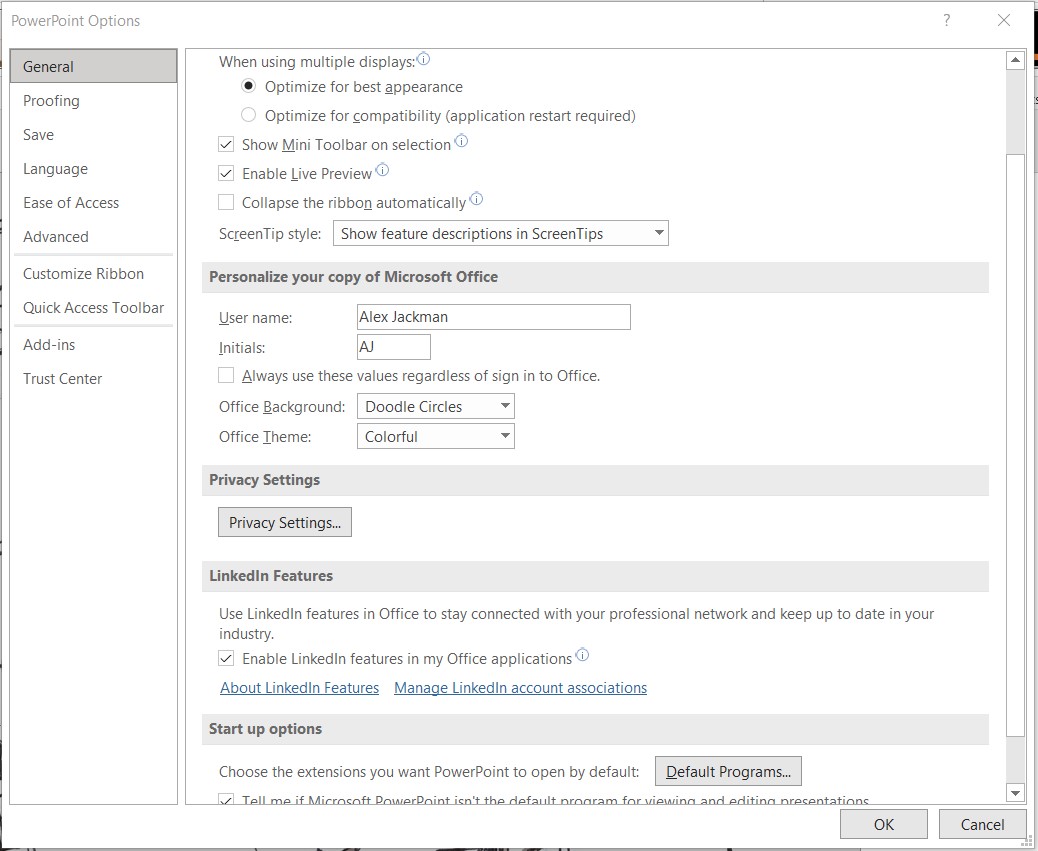Toggle Tell me if PowerPoint isn't default checkbox

(x=226, y=799)
